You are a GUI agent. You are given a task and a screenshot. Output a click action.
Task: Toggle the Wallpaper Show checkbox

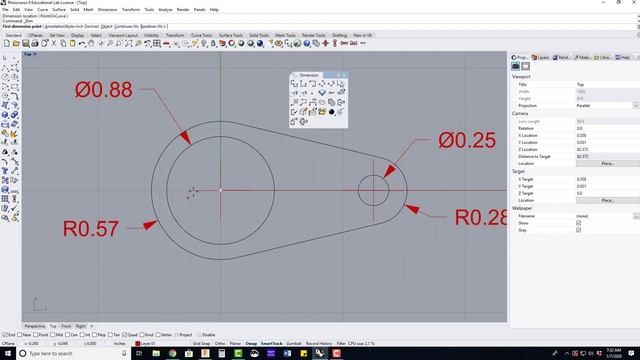click(x=578, y=223)
